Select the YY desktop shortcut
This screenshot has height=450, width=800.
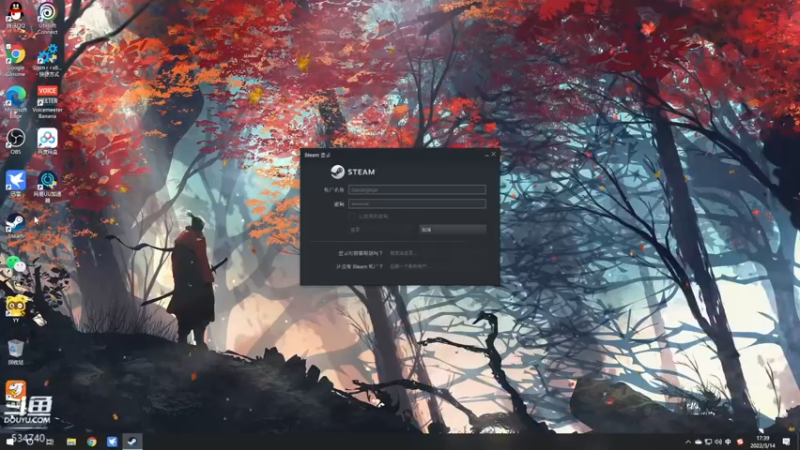click(x=16, y=309)
